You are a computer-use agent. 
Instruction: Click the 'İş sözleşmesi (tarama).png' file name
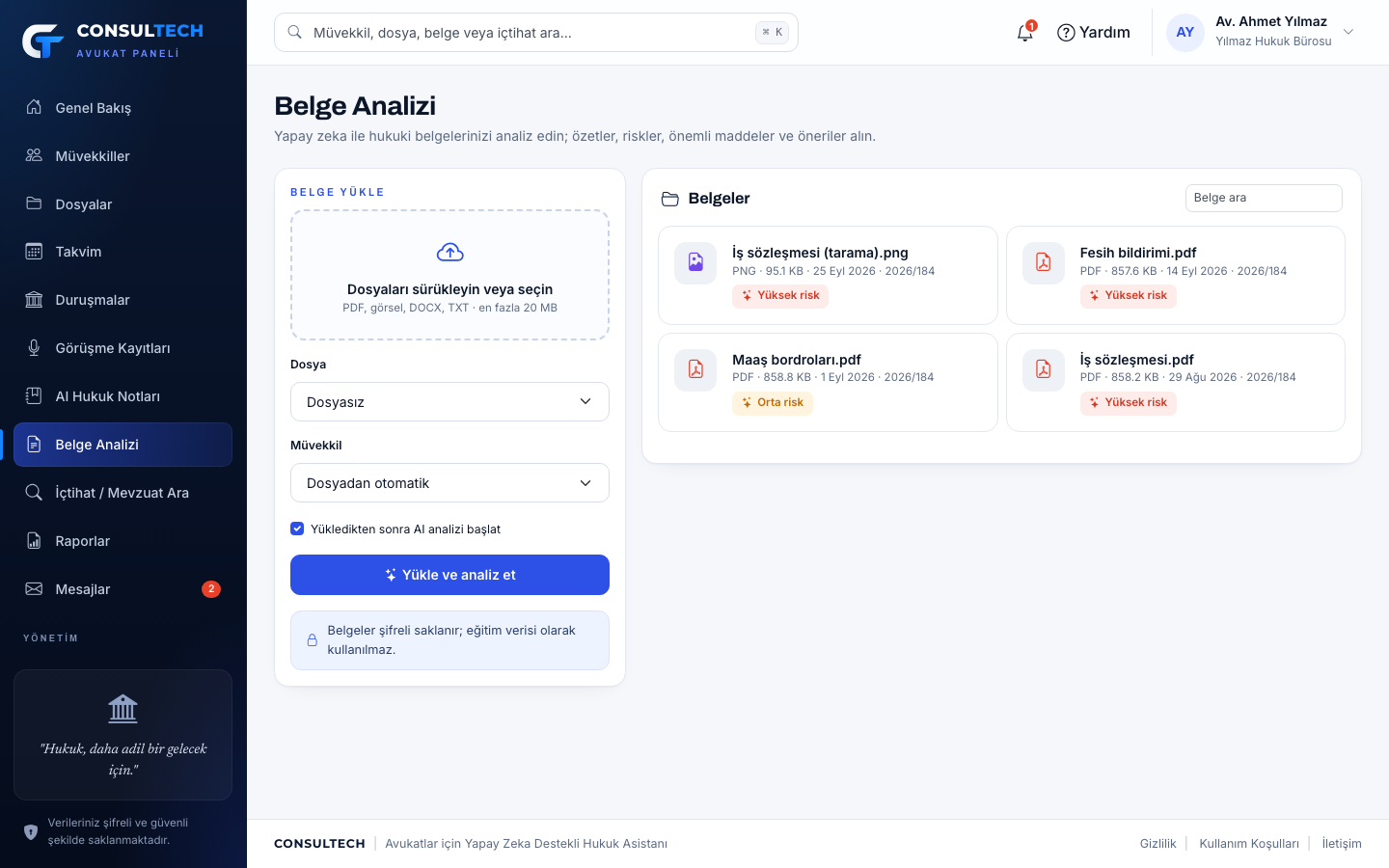click(820, 253)
